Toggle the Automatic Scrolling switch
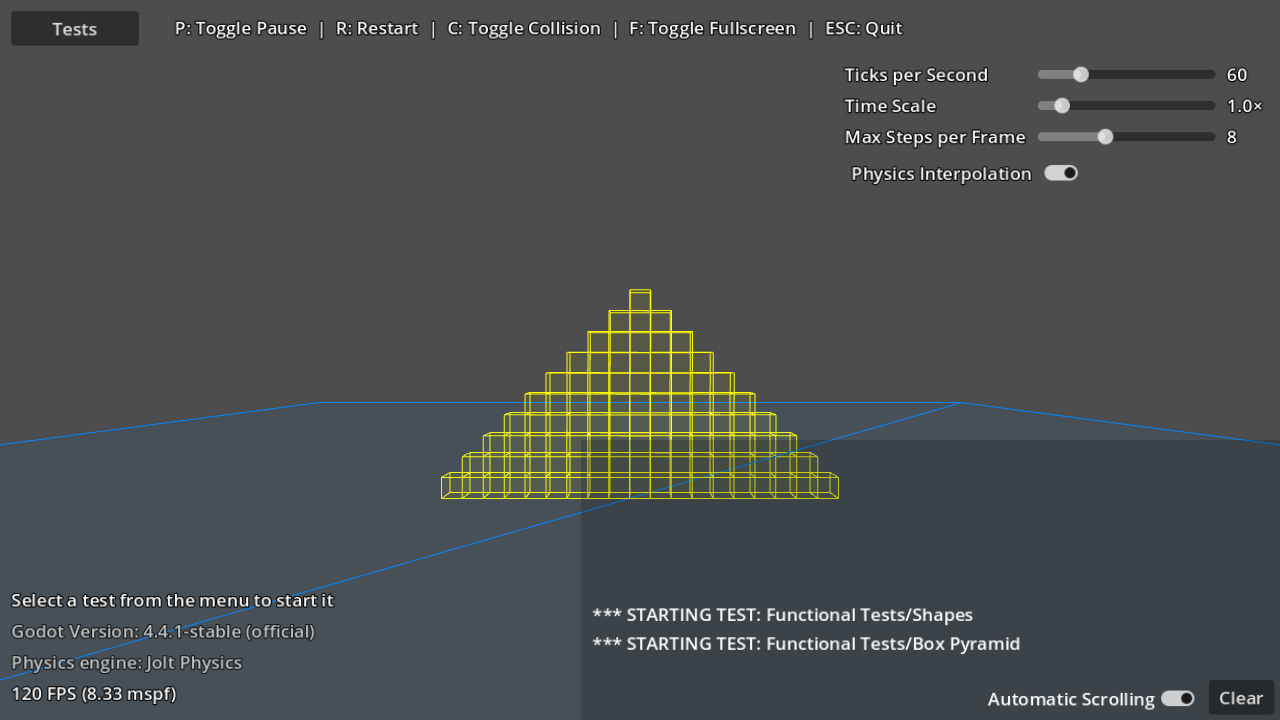The image size is (1280, 720). [x=1177, y=698]
